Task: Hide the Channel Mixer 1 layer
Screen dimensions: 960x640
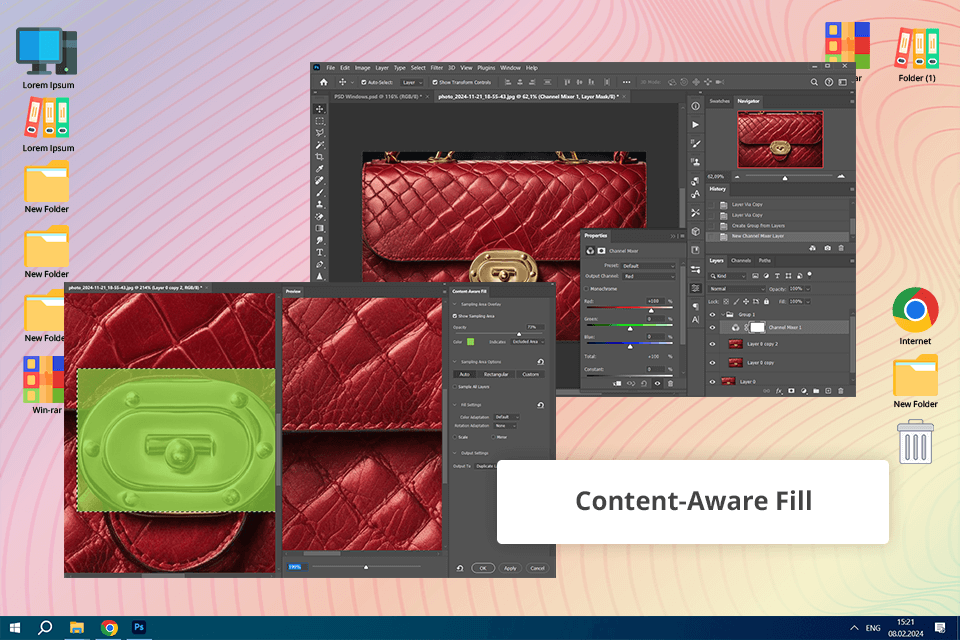Action: 712,328
